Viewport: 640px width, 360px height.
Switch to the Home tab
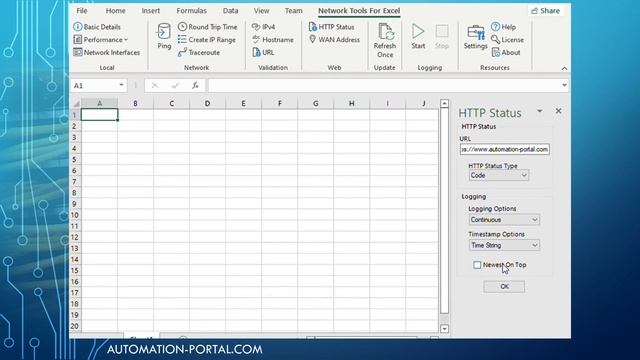click(x=116, y=11)
